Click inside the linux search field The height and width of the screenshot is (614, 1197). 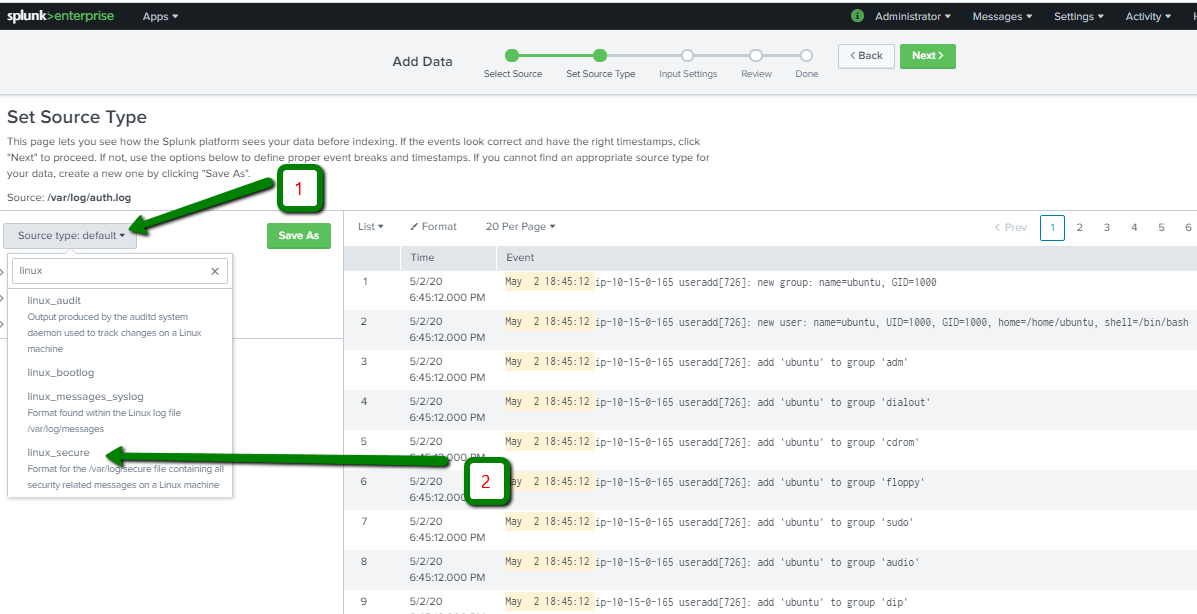click(110, 270)
